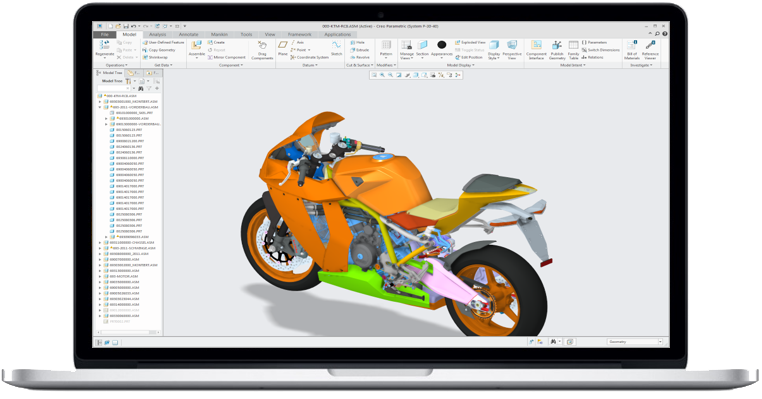Click the Toggle Status option

click(469, 50)
